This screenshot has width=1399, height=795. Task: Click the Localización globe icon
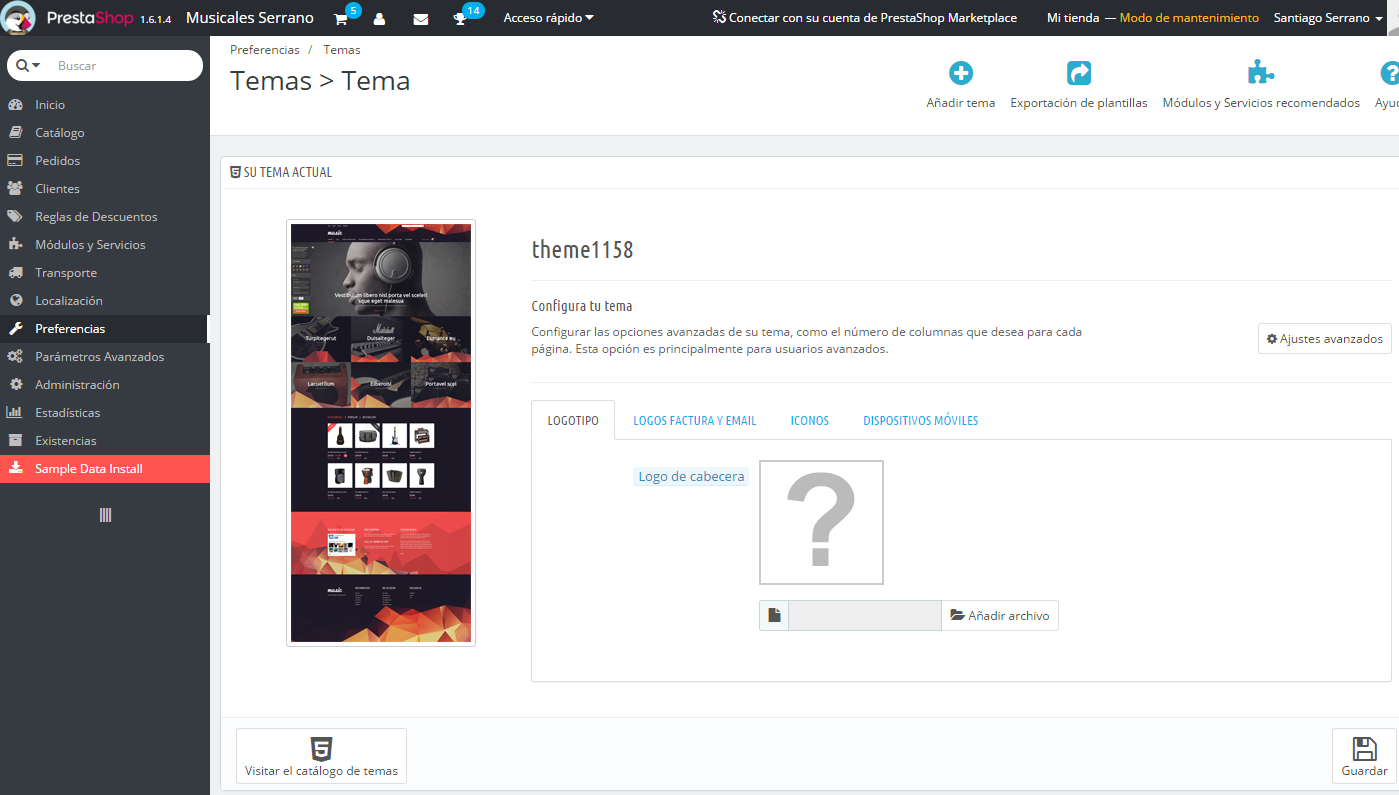(15, 301)
